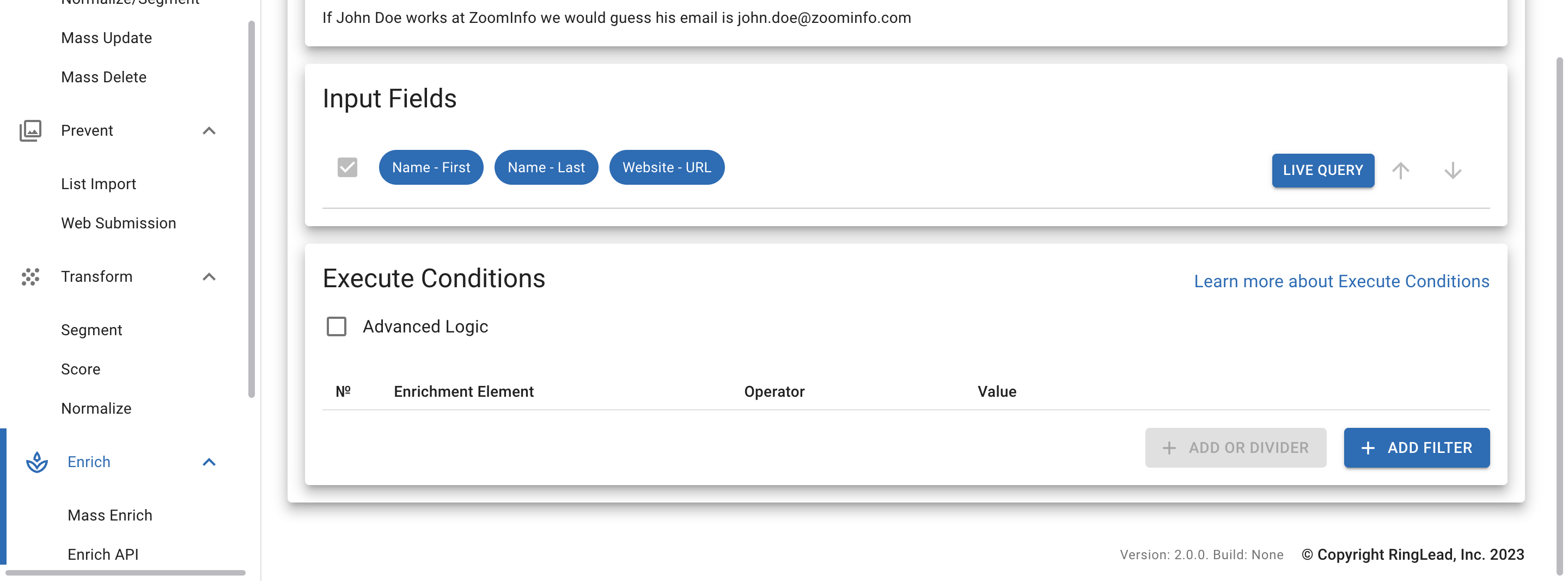
Task: Click the Website - URL field chip
Action: pos(667,167)
